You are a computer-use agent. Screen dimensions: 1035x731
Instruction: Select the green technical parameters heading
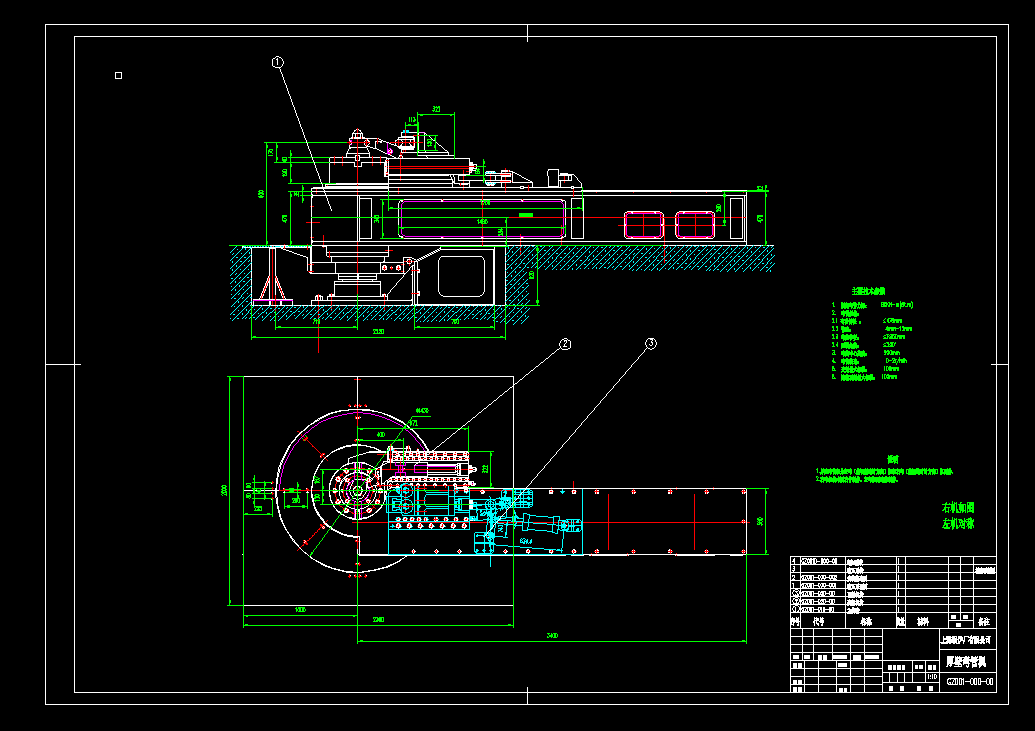868,291
